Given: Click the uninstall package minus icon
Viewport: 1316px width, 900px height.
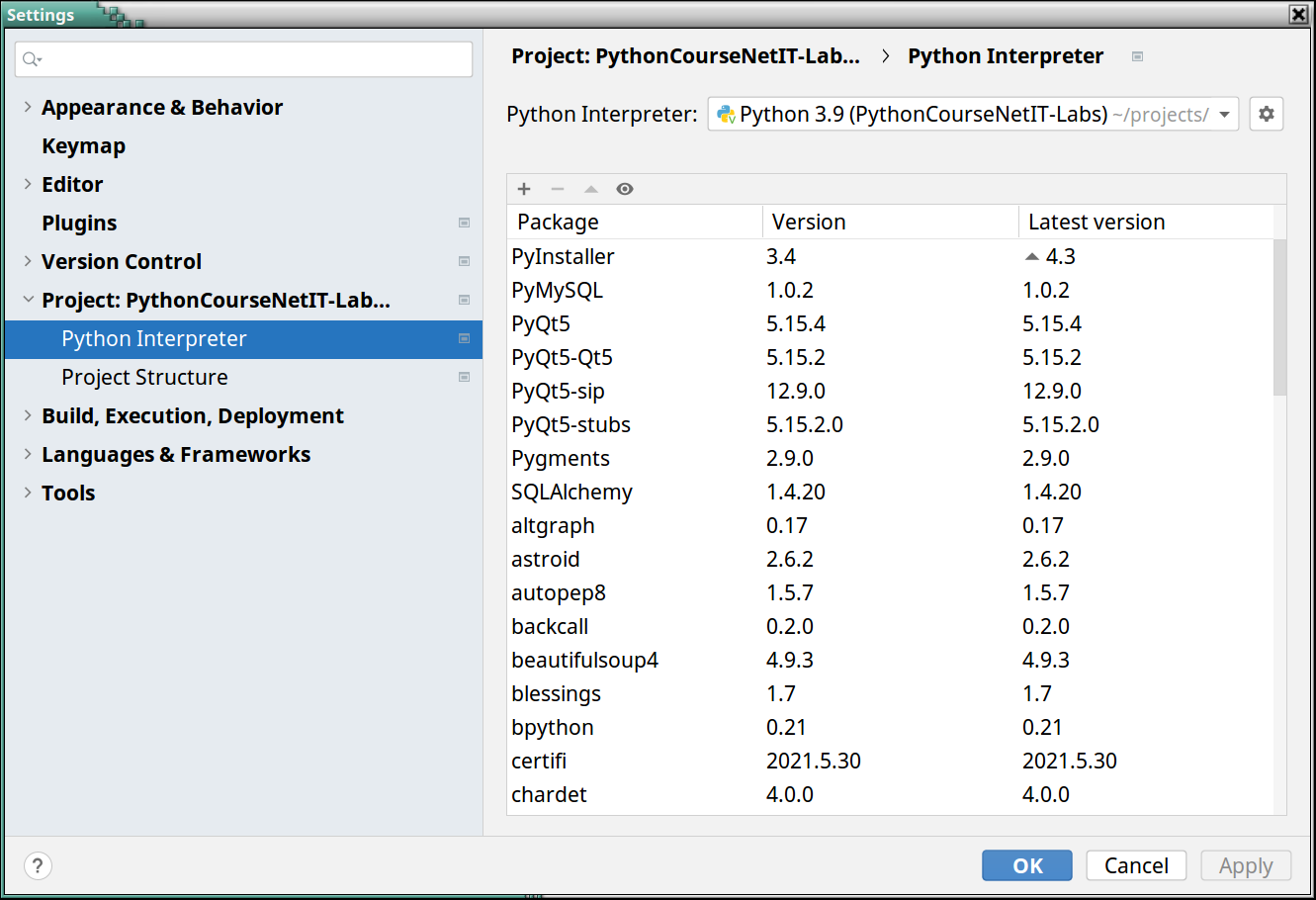Looking at the screenshot, I should coord(558,189).
